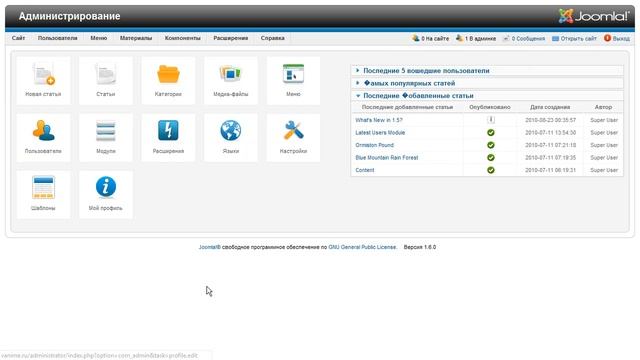Screen dimensions: 640x360
Task: Toggle published checkmark for 'Content' article
Action: [491, 170]
